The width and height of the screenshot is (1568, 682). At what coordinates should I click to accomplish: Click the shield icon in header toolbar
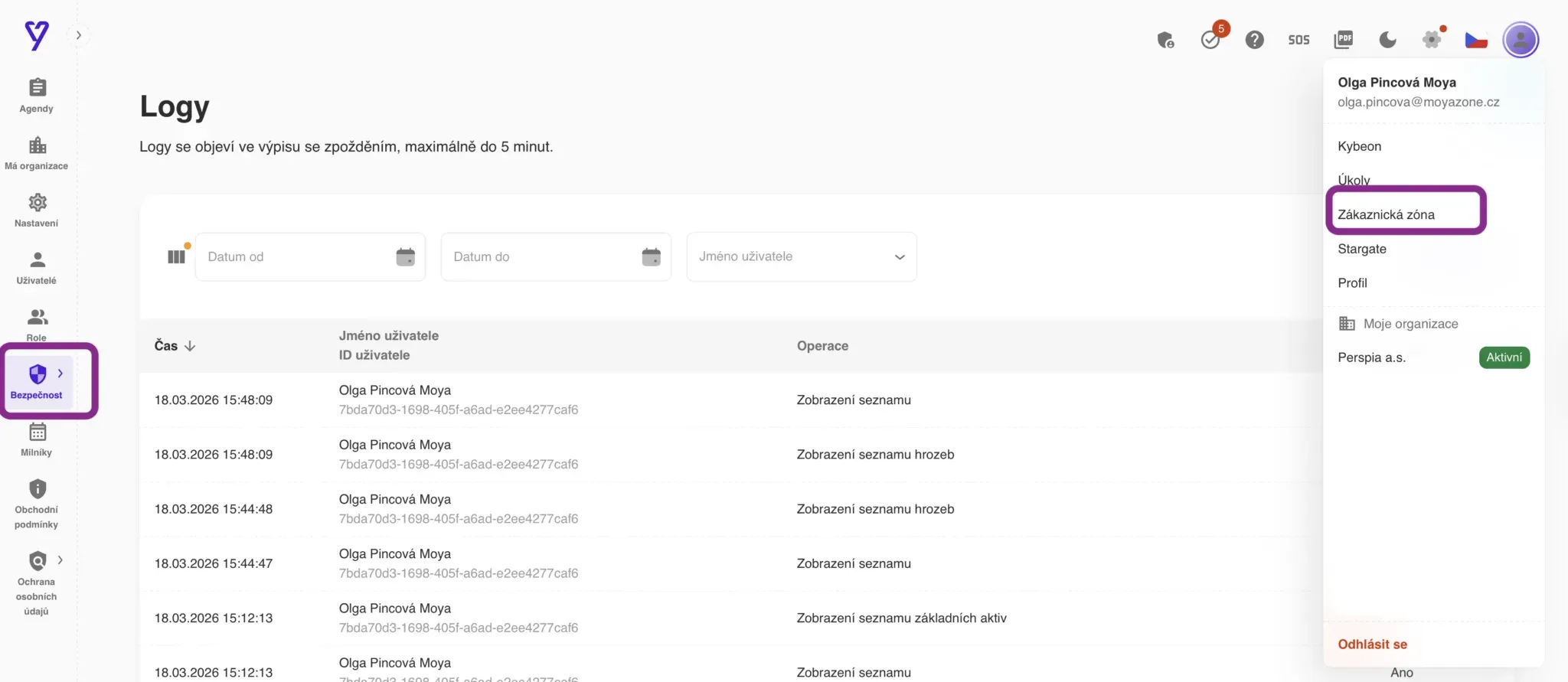[1166, 40]
